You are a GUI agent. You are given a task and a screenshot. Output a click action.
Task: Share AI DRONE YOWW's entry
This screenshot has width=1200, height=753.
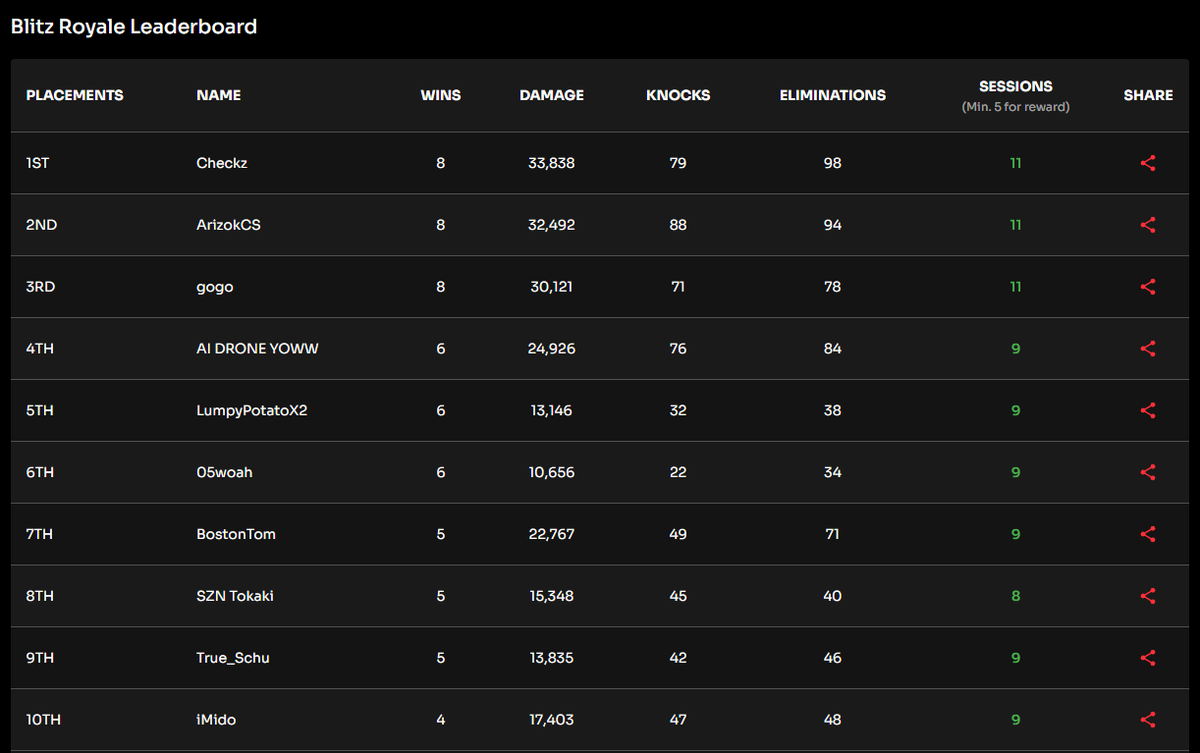(1148, 349)
